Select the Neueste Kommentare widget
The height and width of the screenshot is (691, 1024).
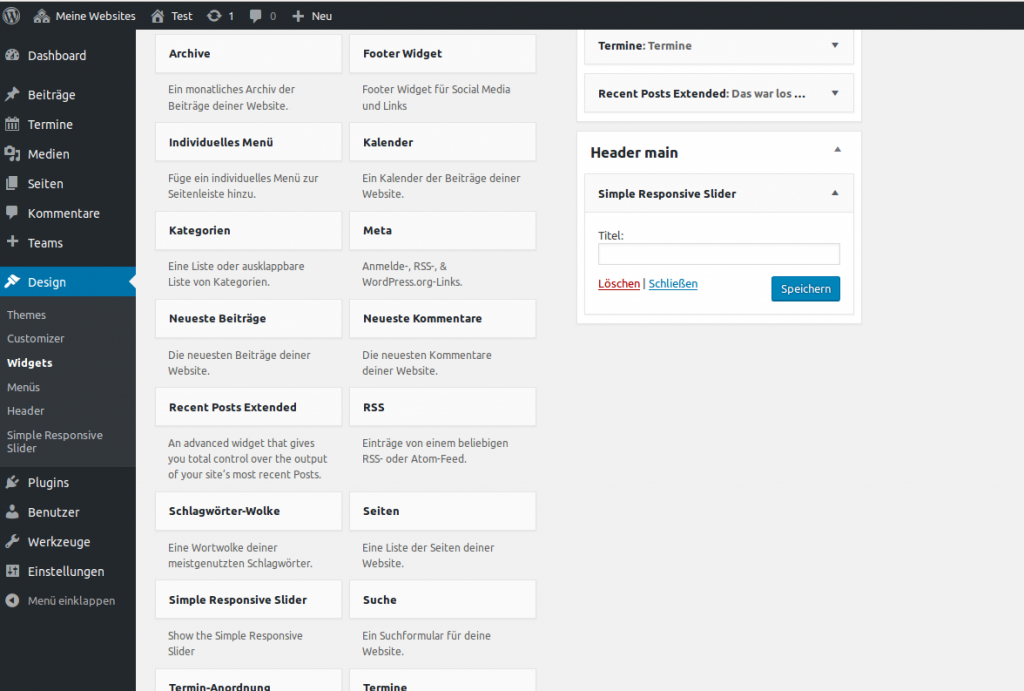point(443,319)
